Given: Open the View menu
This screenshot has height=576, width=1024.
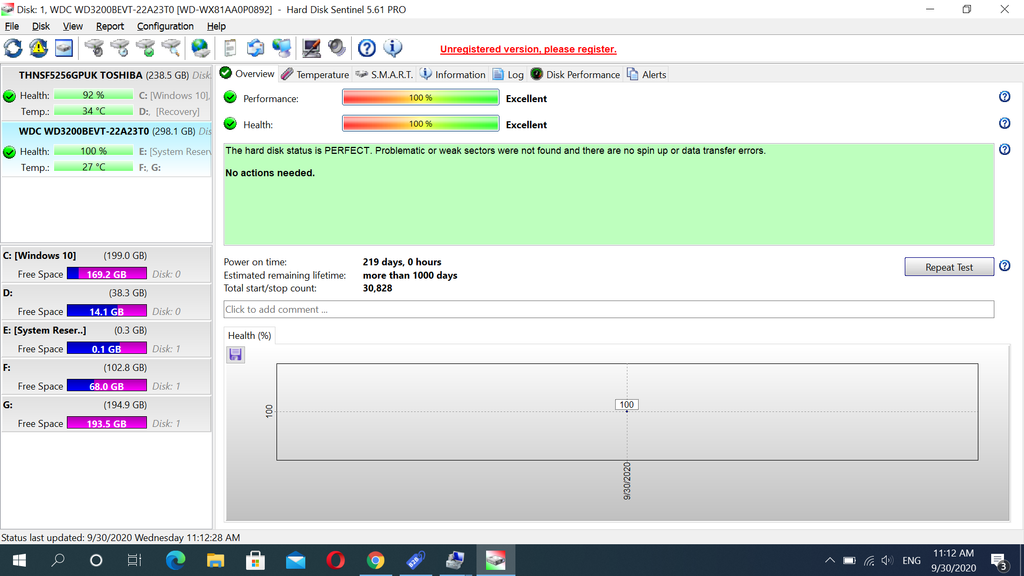Looking at the screenshot, I should (x=72, y=26).
